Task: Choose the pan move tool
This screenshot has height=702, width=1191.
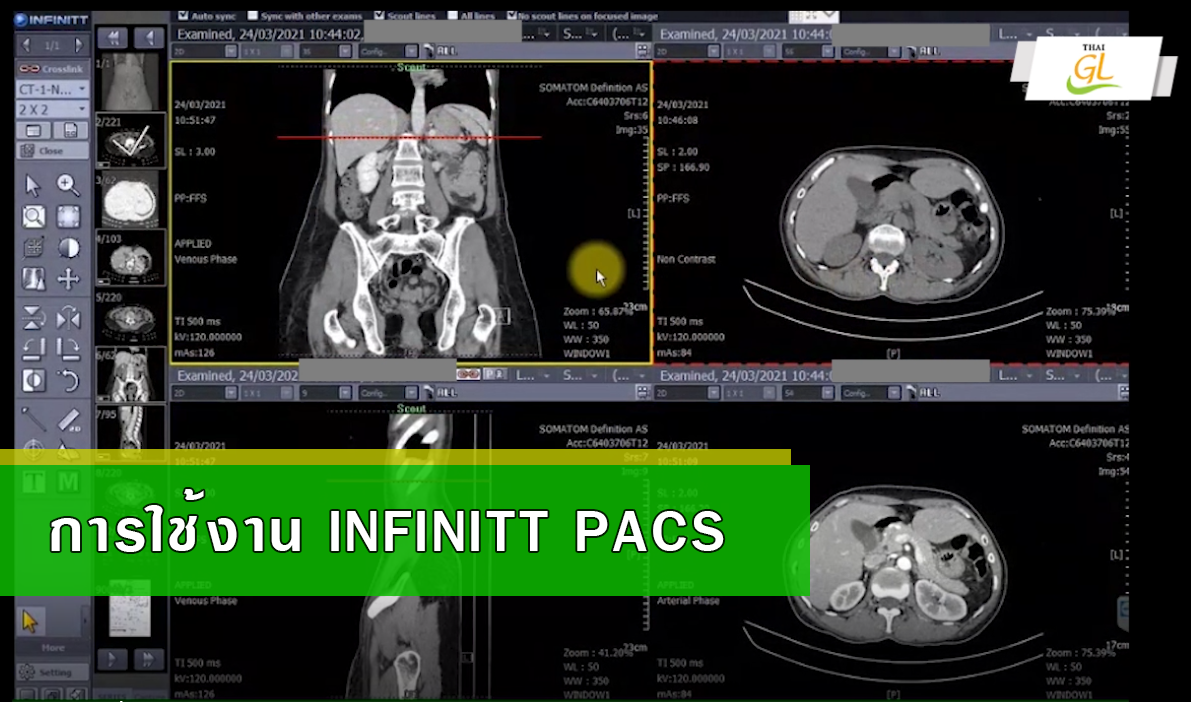Action: click(68, 280)
